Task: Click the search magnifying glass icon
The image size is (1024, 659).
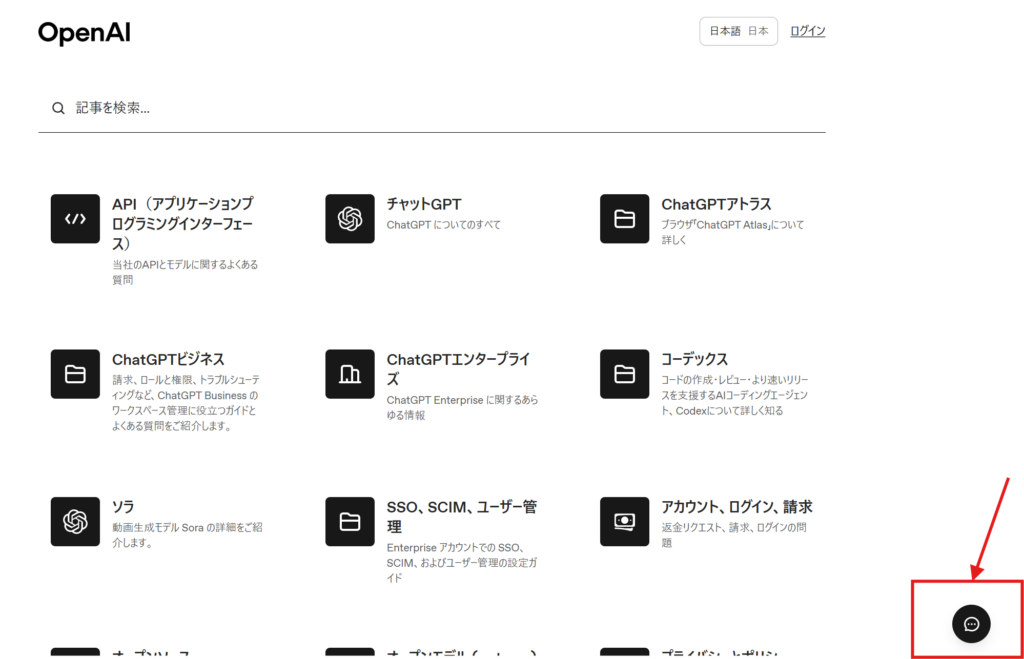Action: point(58,108)
